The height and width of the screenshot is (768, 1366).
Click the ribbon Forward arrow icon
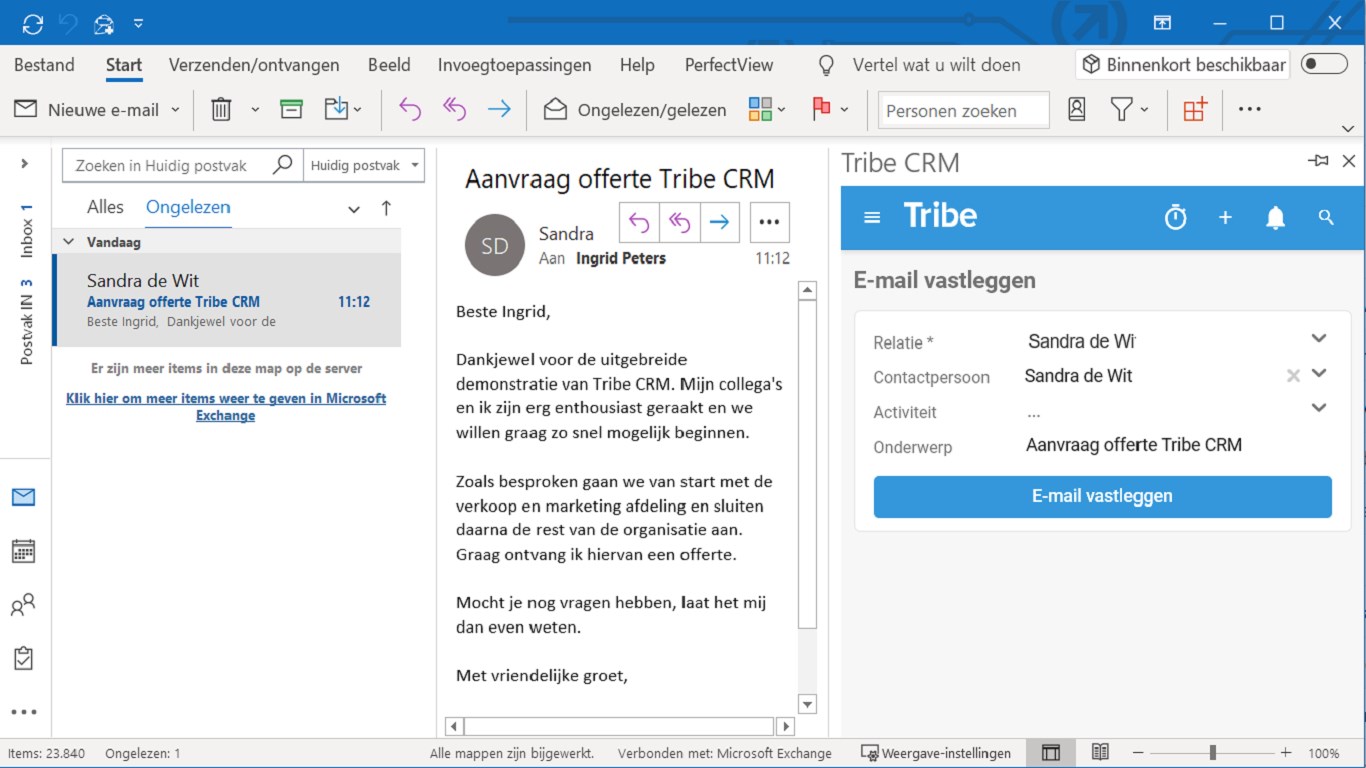(x=499, y=110)
